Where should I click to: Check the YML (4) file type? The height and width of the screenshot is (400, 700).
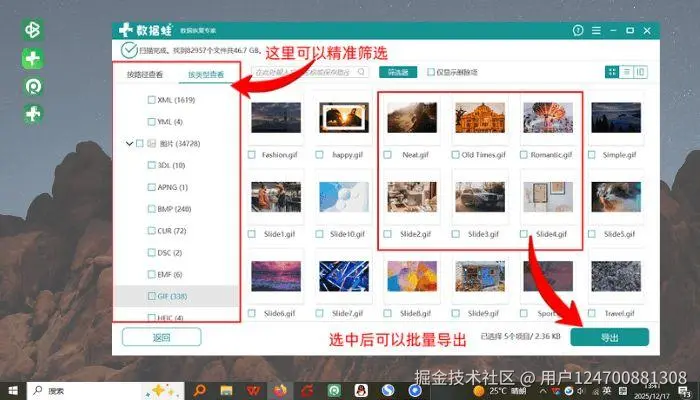(x=151, y=122)
